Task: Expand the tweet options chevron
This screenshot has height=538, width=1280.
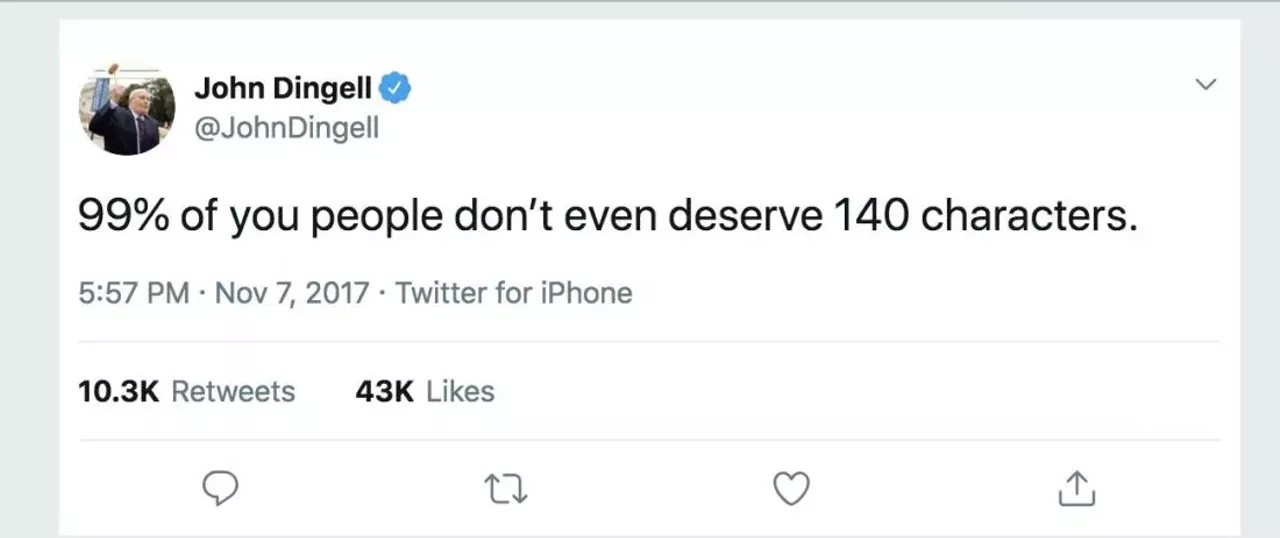Action: tap(1207, 85)
